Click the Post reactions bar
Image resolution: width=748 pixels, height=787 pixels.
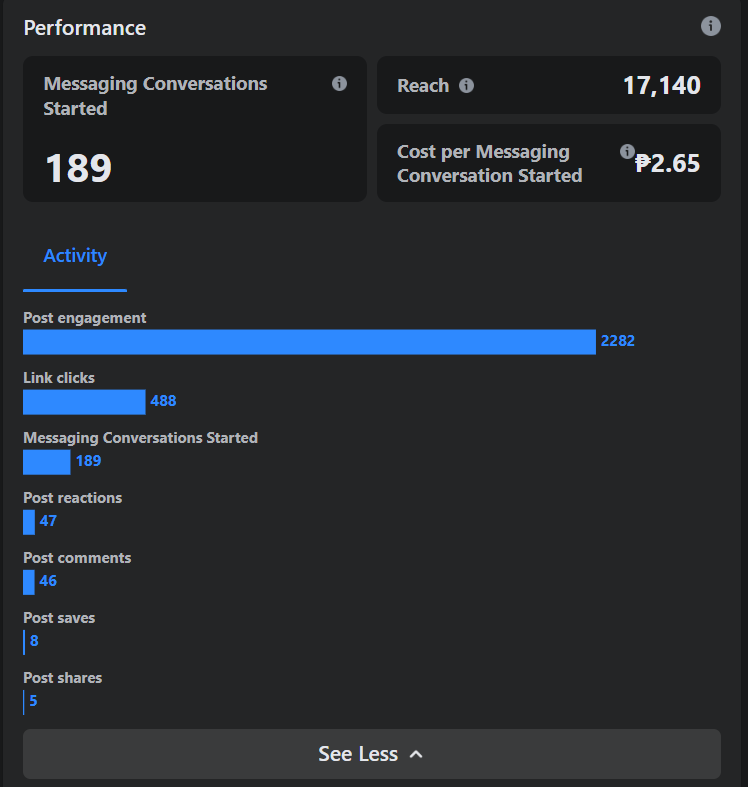(x=29, y=522)
